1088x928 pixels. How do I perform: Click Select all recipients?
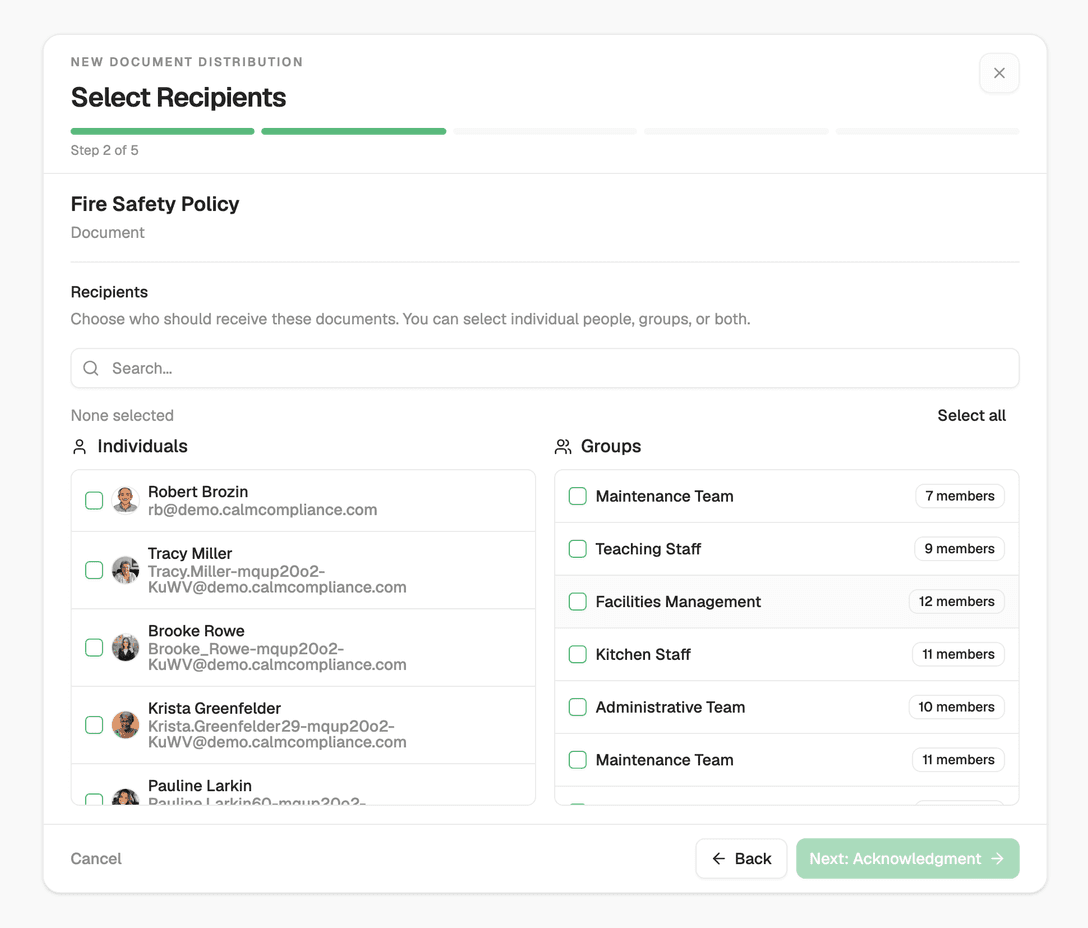pos(971,415)
